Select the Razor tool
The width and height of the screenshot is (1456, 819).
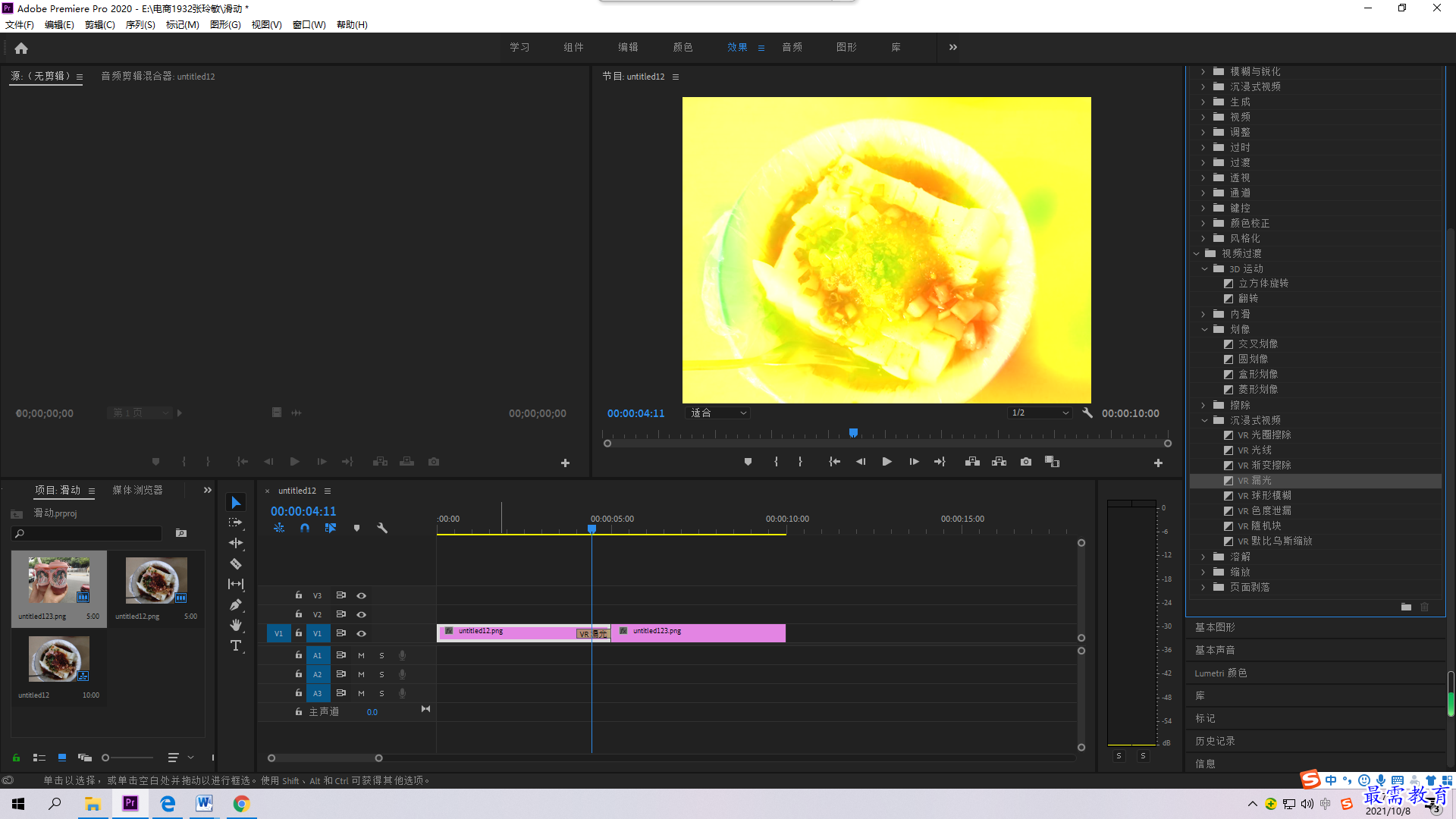236,563
